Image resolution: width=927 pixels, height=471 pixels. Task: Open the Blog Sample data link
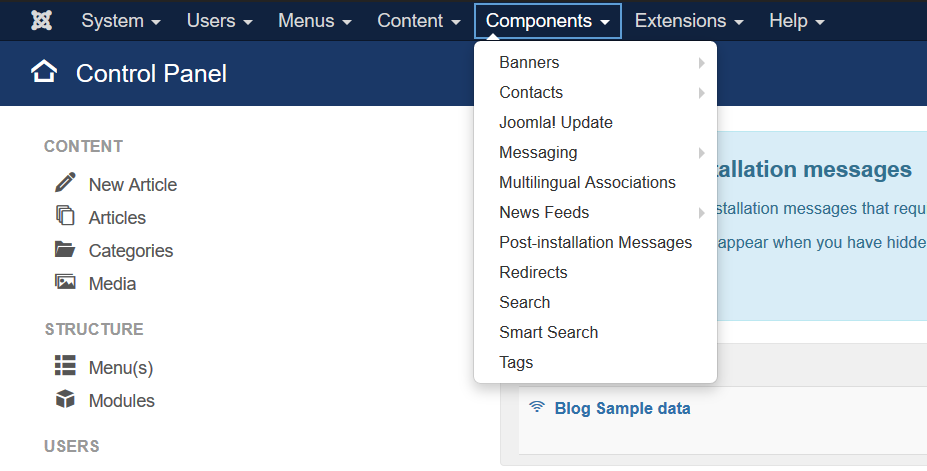[622, 408]
